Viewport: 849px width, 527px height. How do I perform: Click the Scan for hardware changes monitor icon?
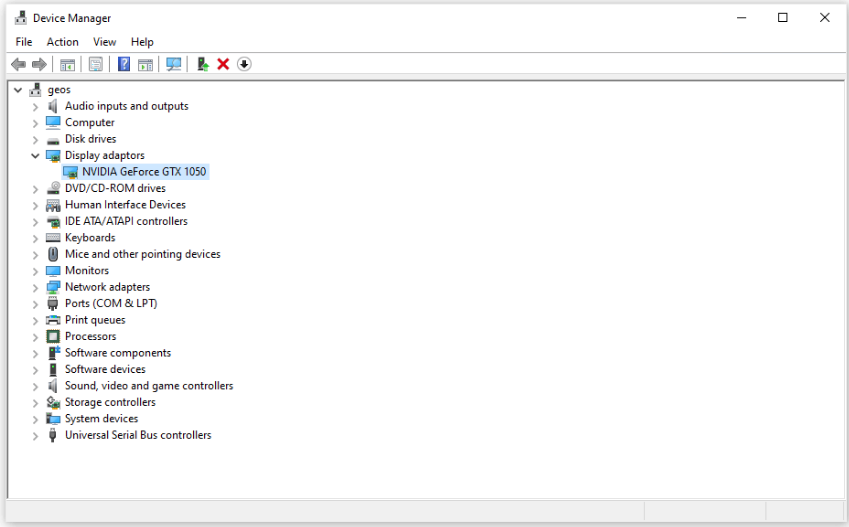pyautogui.click(x=174, y=64)
